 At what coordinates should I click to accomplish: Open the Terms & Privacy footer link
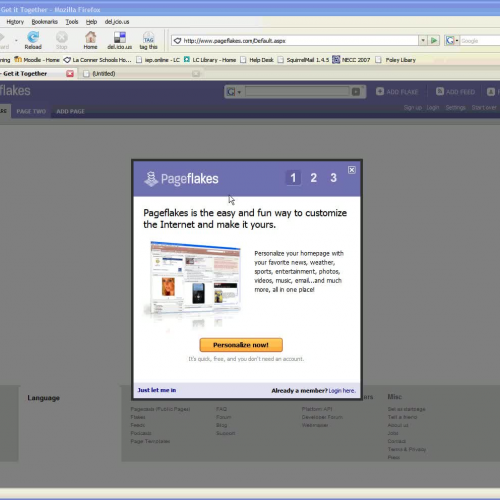(x=407, y=449)
